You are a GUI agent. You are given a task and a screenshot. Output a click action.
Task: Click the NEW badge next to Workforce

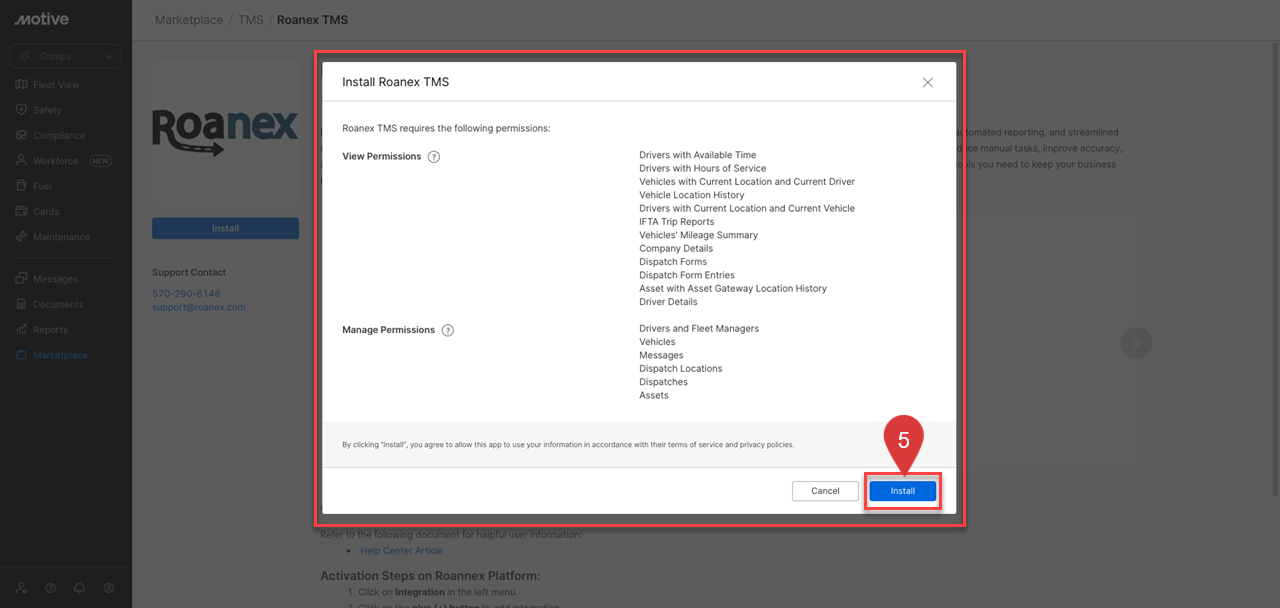click(100, 161)
